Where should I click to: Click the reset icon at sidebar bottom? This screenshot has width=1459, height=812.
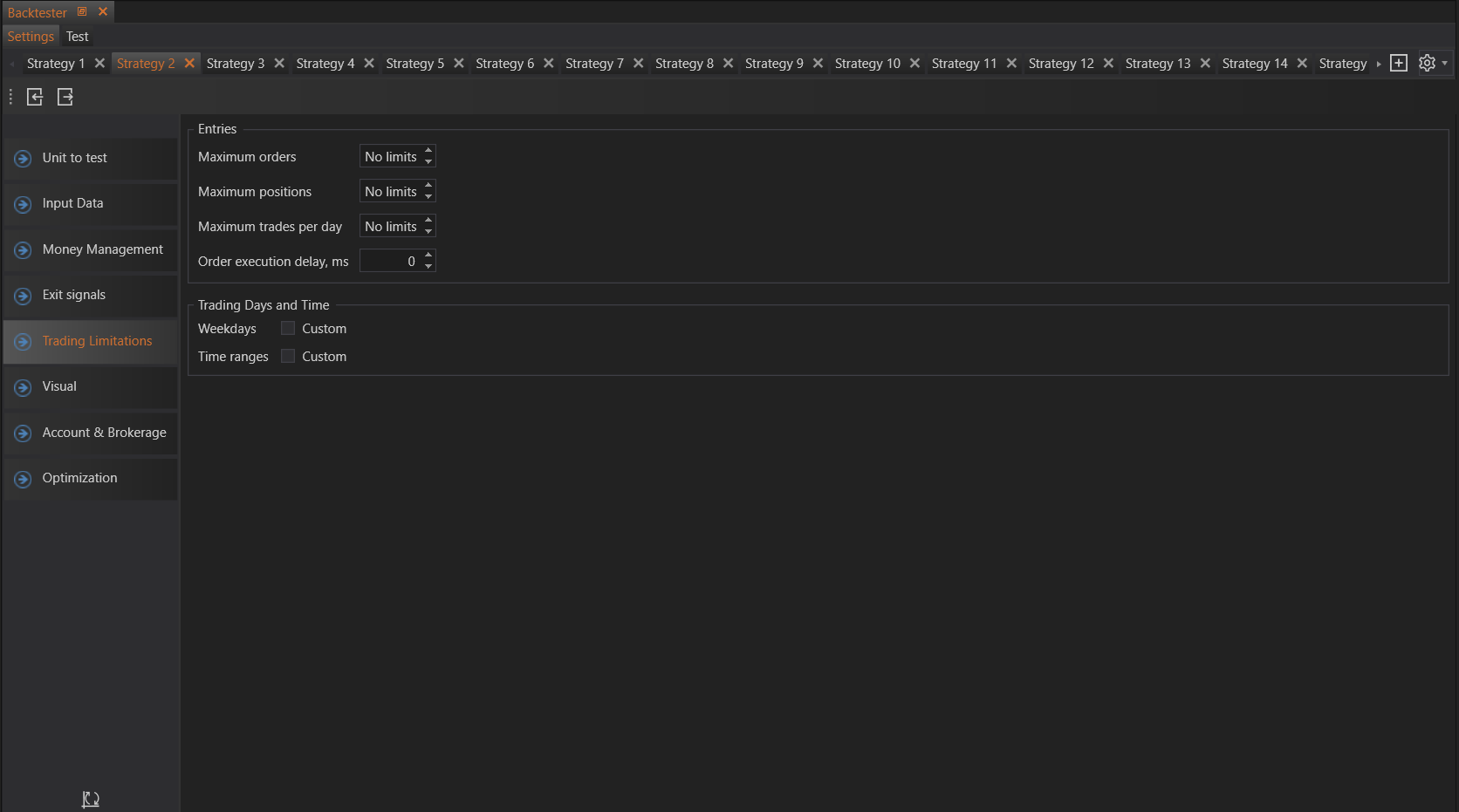[x=91, y=799]
